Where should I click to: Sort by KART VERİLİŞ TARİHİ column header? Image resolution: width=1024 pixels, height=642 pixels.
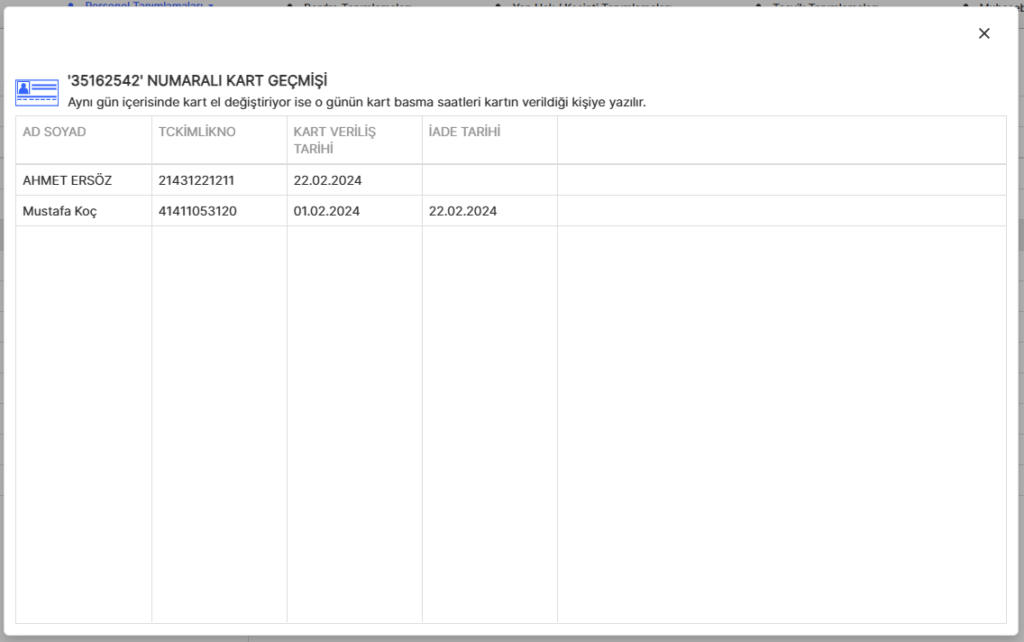click(x=334, y=140)
